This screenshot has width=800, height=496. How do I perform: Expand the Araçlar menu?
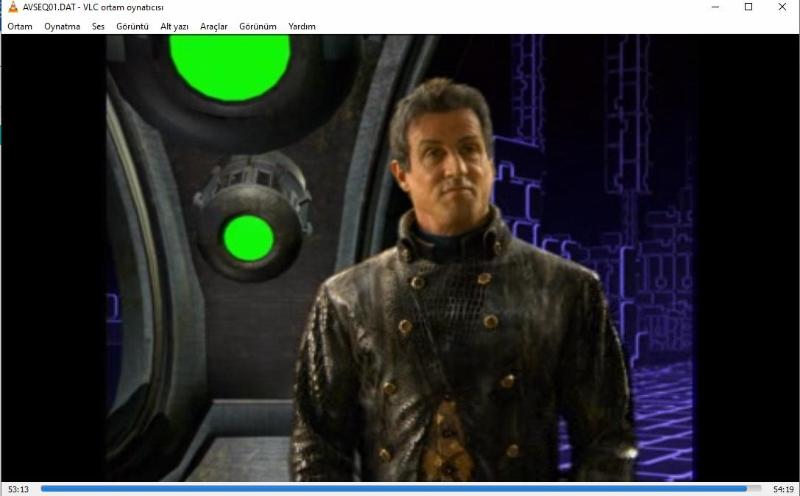214,26
